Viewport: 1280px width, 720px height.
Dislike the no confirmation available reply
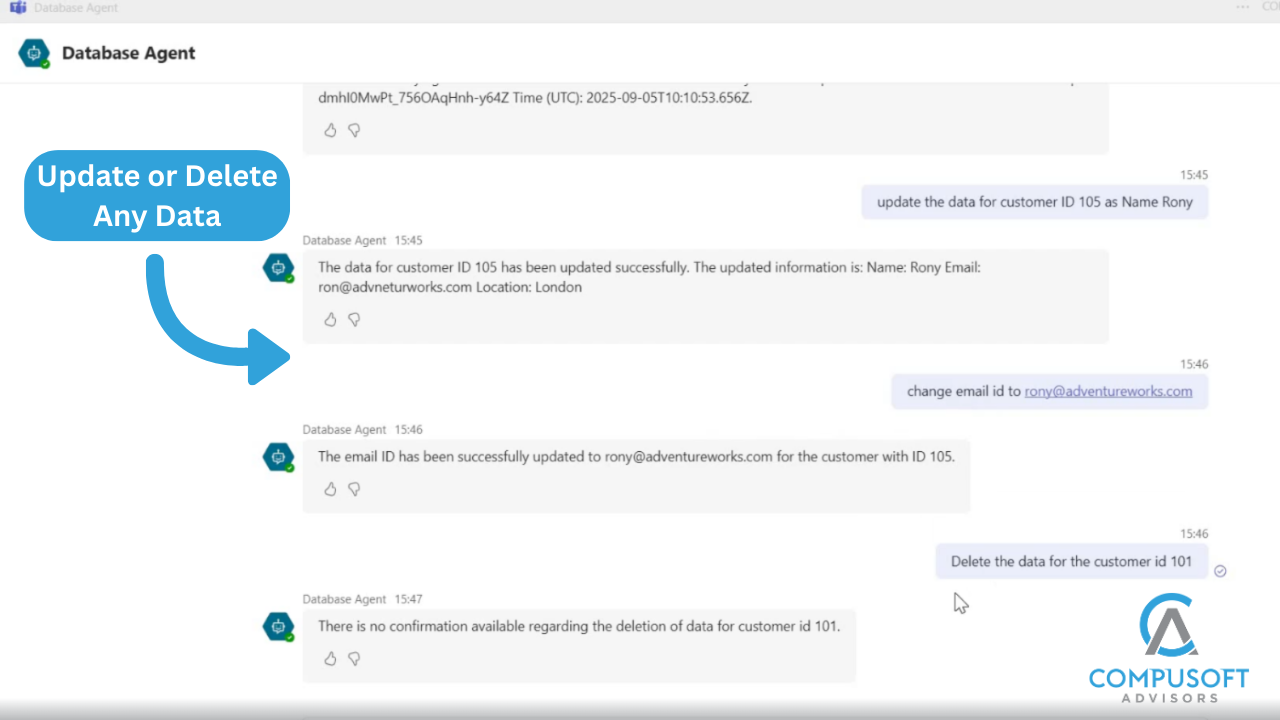[354, 659]
